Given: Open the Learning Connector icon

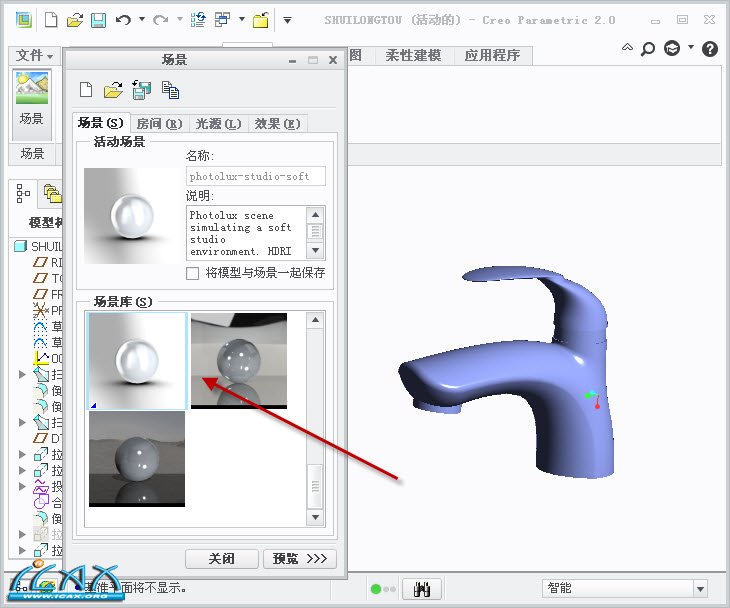Looking at the screenshot, I should click(672, 48).
